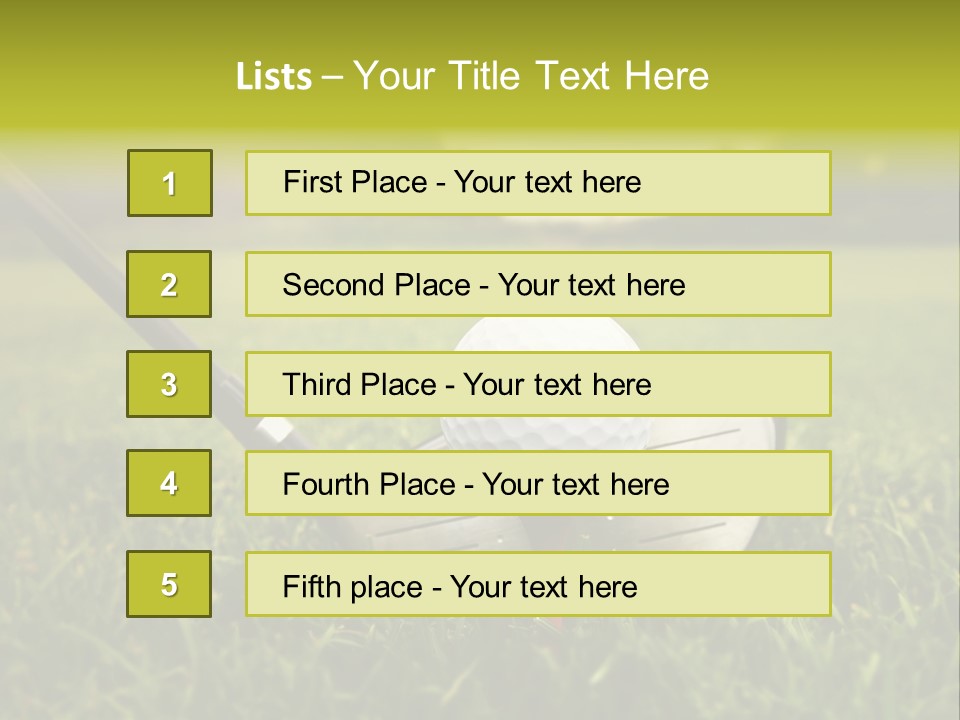Select the 'Fifth place' text box

[538, 584]
